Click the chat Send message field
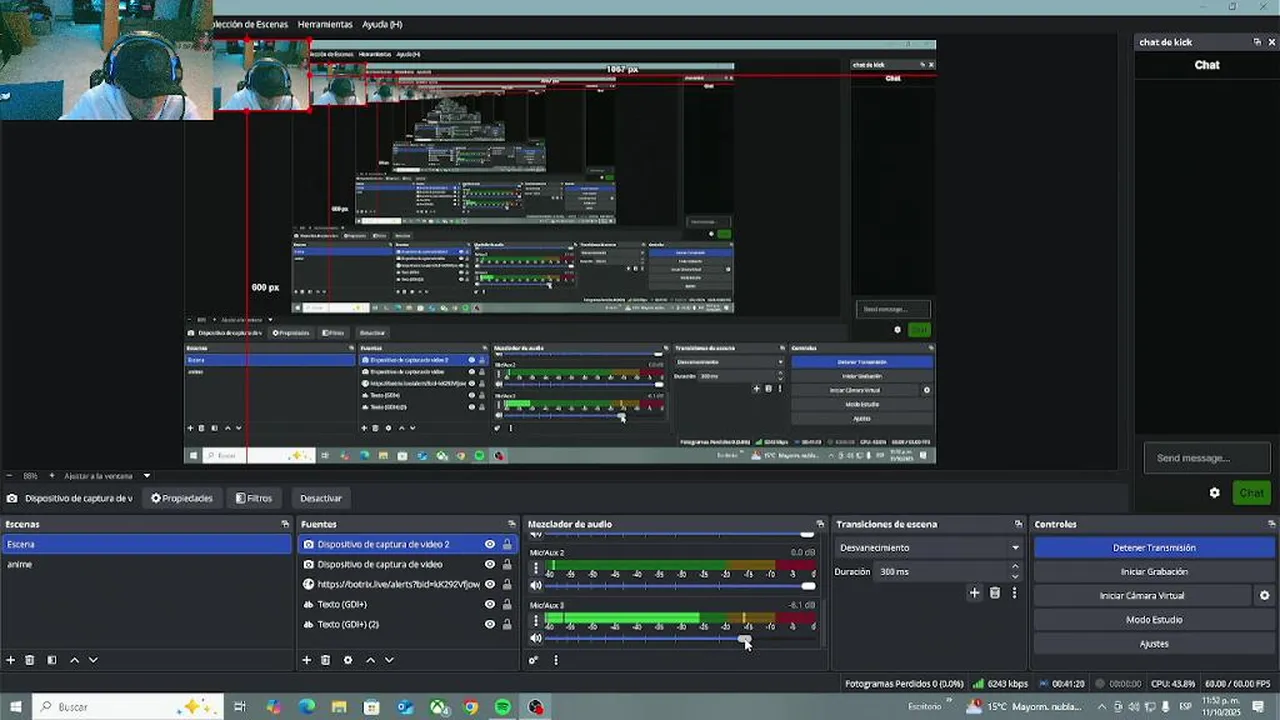The width and height of the screenshot is (1280, 720). 1207,458
